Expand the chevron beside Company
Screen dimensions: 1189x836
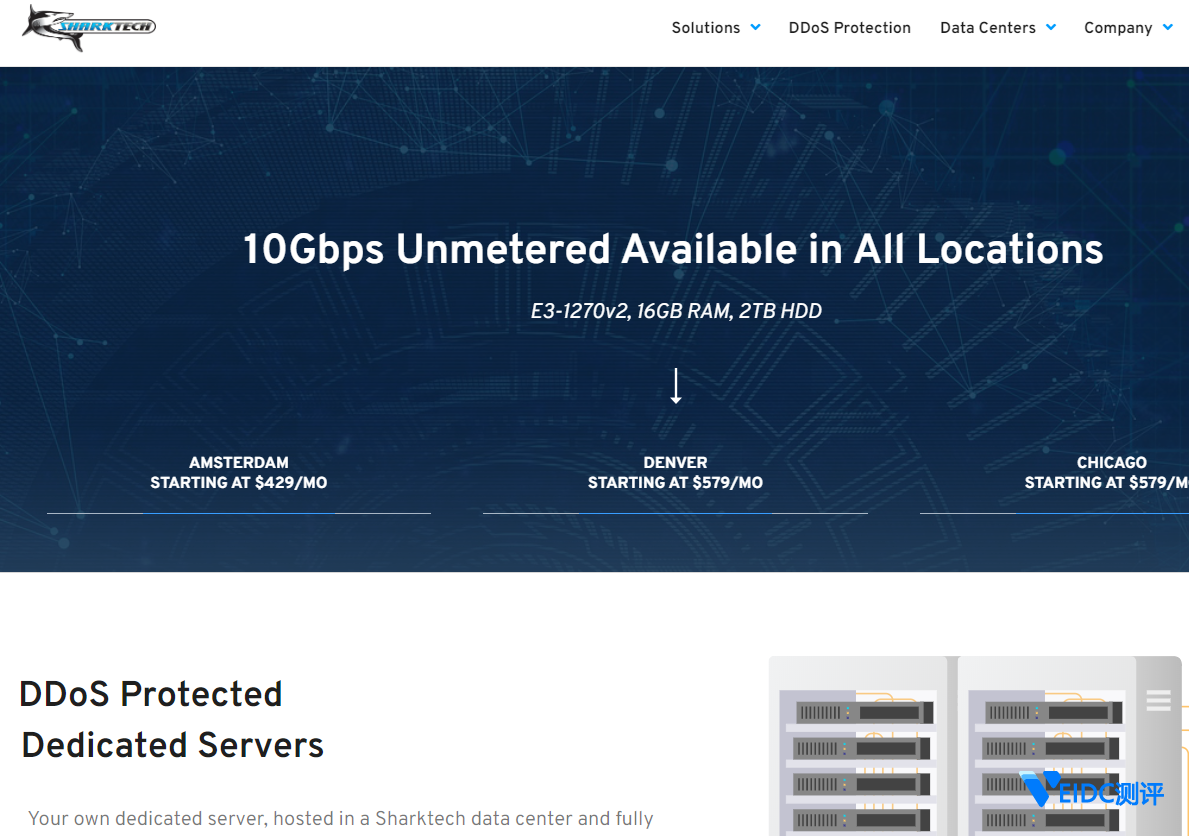(x=1168, y=28)
